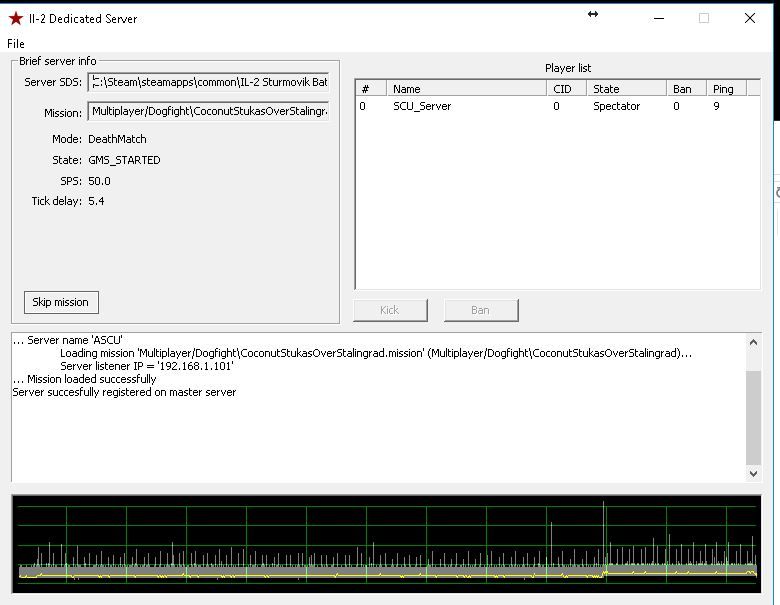Click in the Mission path field
This screenshot has width=780, height=605.
coord(208,111)
